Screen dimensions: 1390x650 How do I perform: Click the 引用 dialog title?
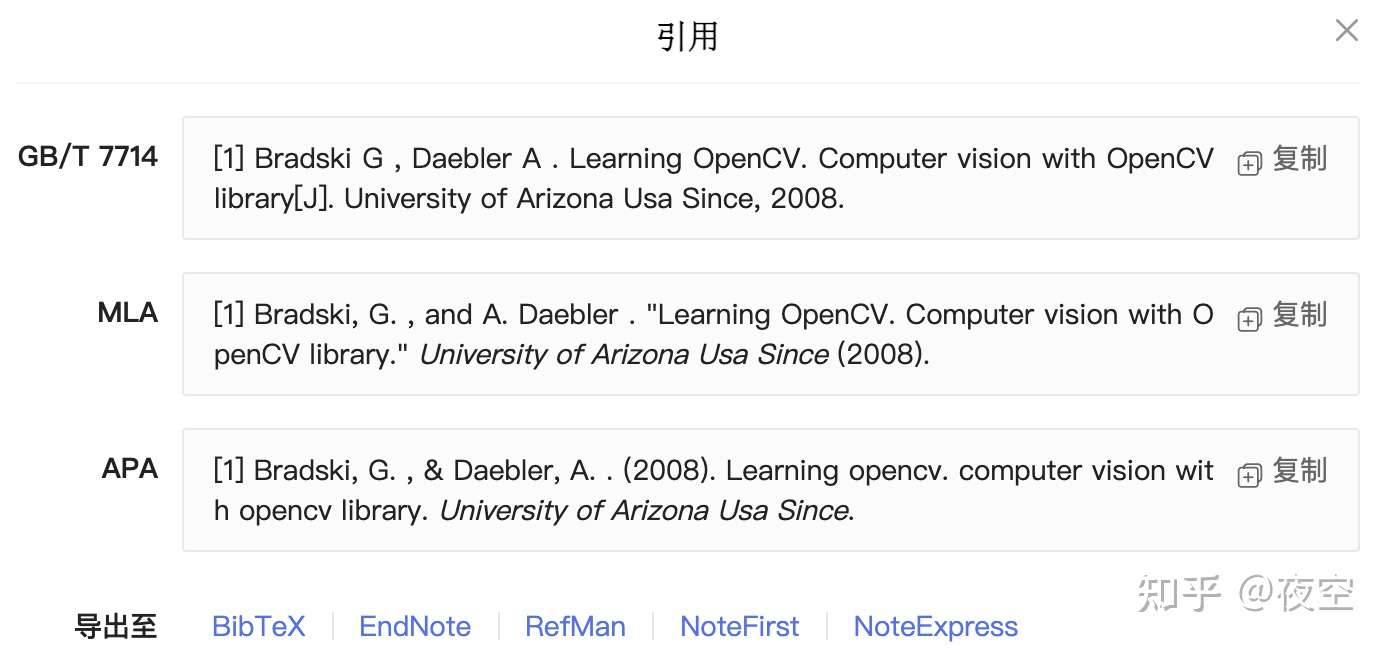click(688, 37)
